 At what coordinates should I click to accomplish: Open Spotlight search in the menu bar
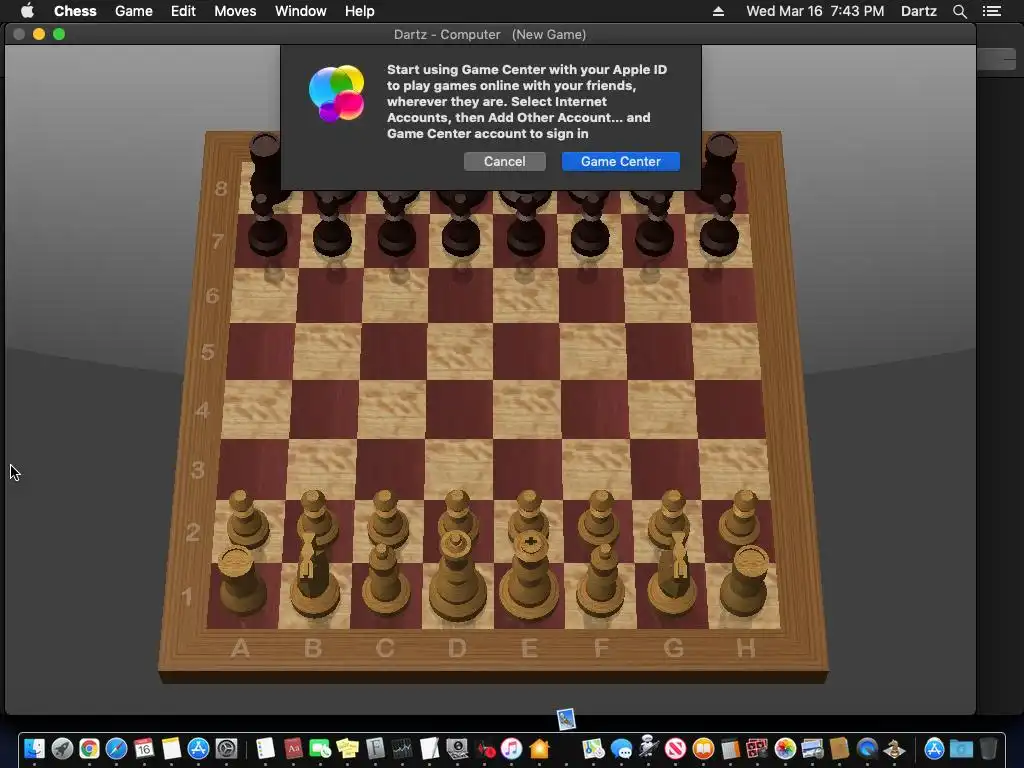click(x=959, y=11)
